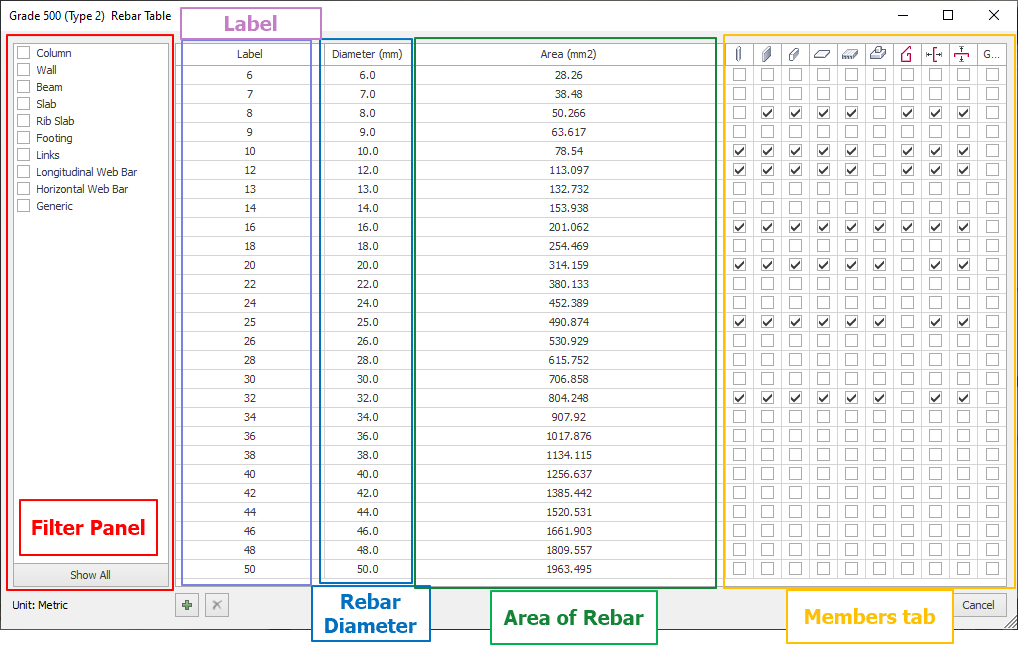
Task: Click the Area (mm2) column header
Action: coord(567,54)
